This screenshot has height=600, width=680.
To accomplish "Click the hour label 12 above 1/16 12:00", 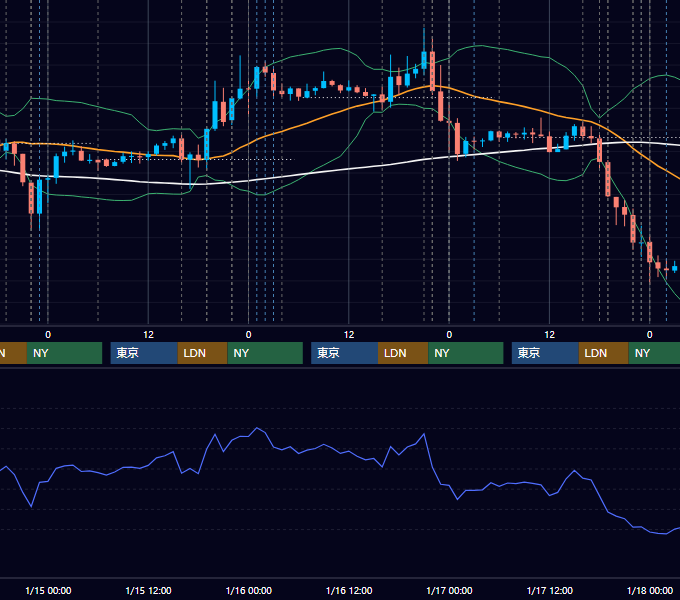I will [x=349, y=335].
